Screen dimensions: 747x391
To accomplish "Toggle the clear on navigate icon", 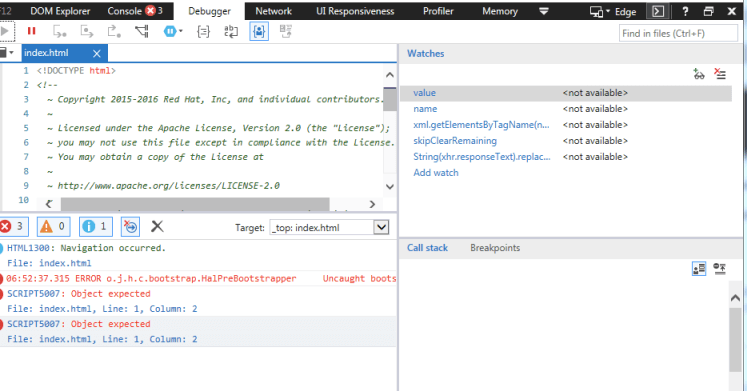I will click(131, 226).
